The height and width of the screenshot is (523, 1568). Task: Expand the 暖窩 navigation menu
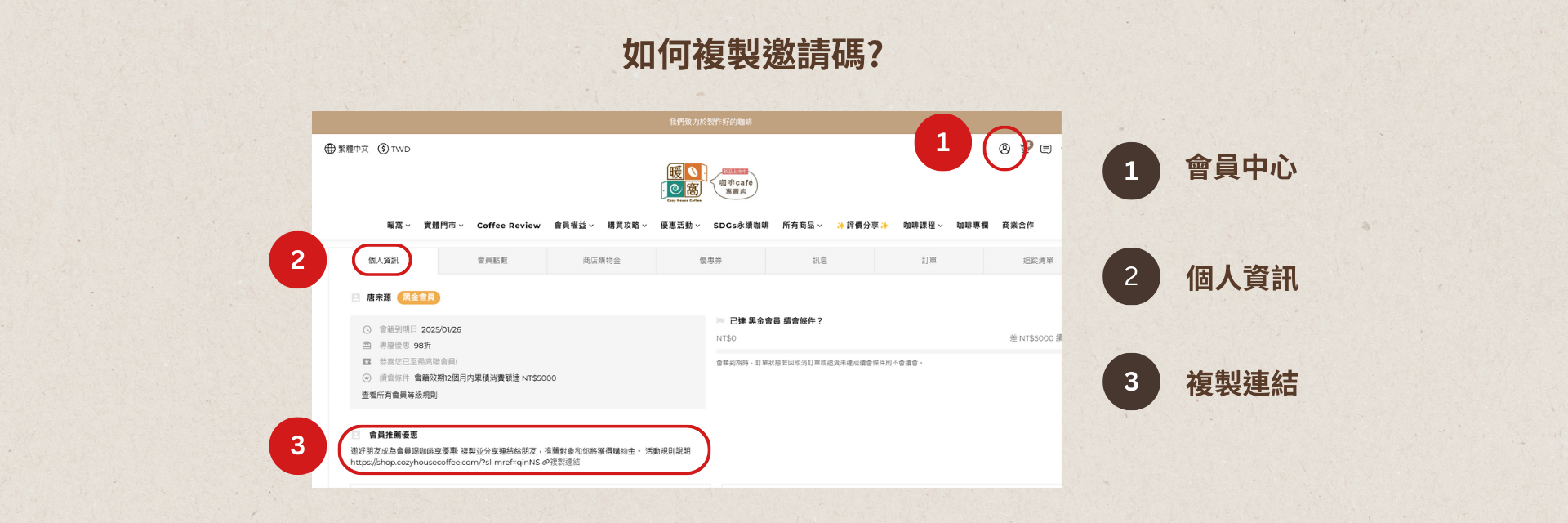point(399,226)
